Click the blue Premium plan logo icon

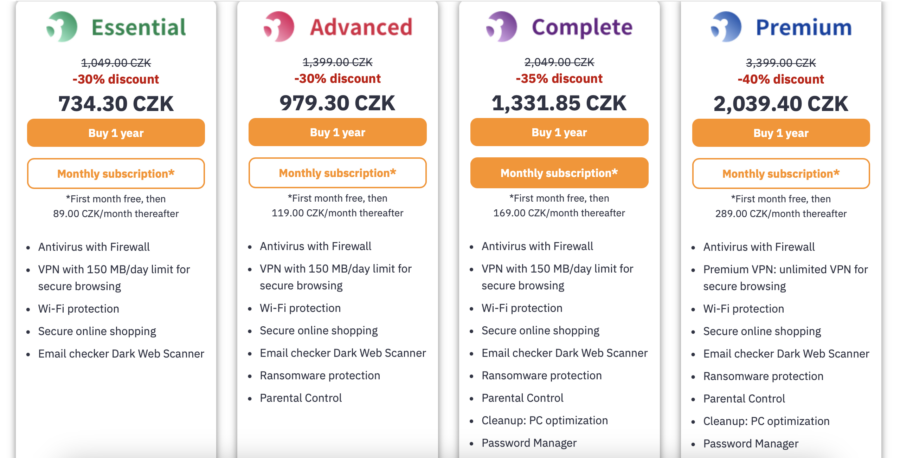click(x=726, y=26)
